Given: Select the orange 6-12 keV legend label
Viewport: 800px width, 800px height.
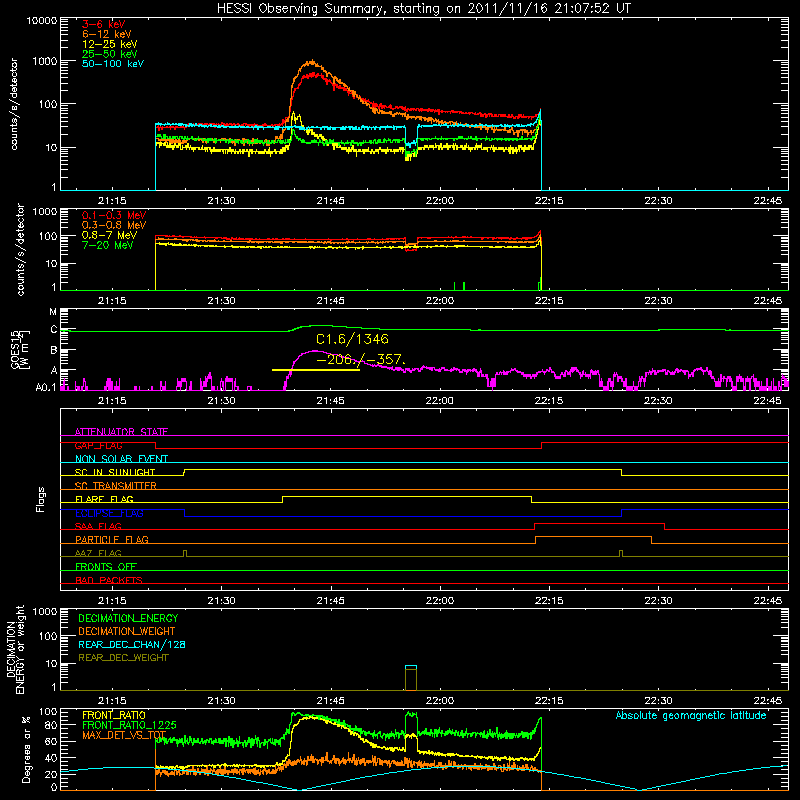Looking at the screenshot, I should 107,34.
